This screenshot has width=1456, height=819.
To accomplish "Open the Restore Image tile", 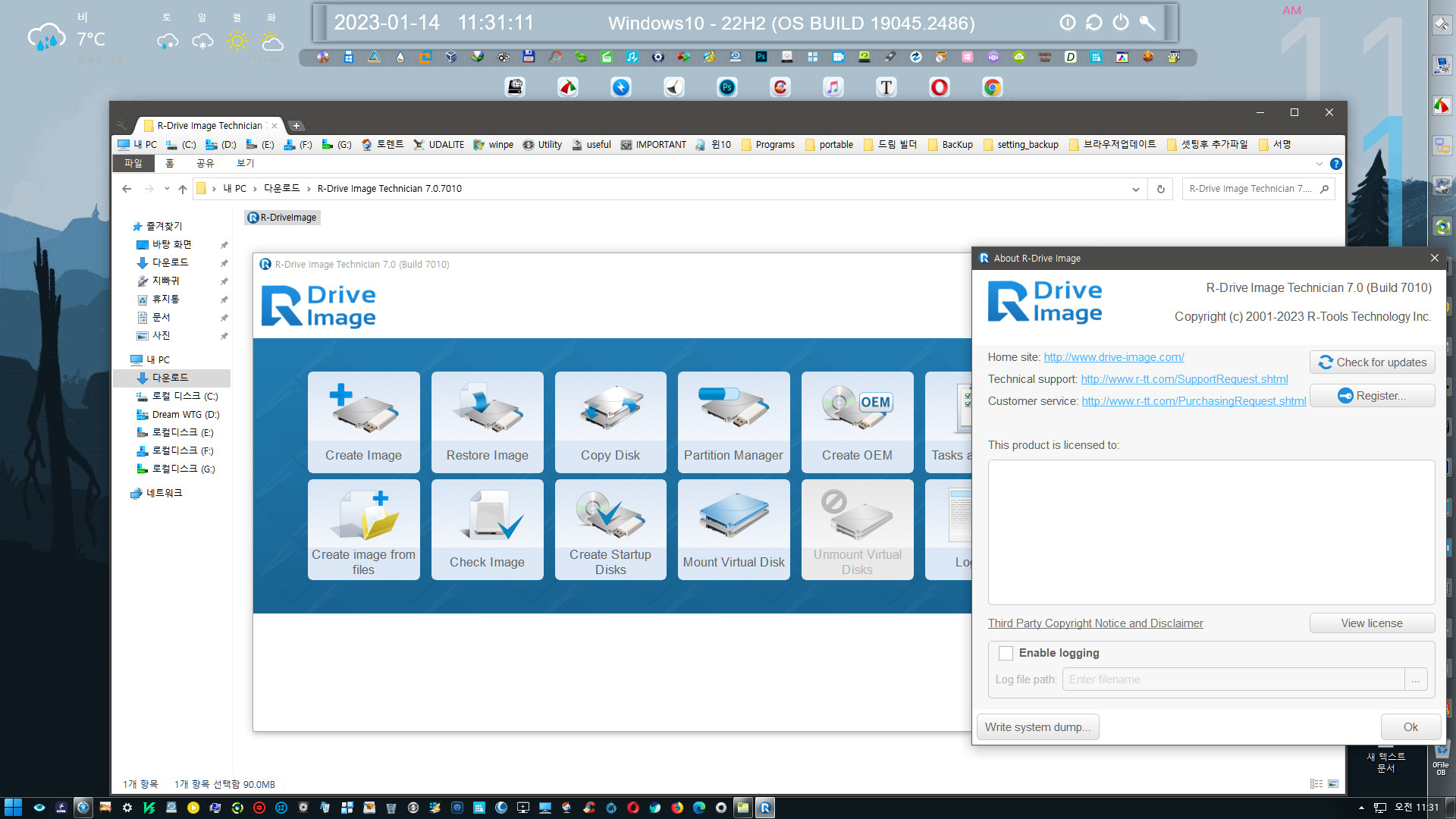I will pyautogui.click(x=487, y=422).
